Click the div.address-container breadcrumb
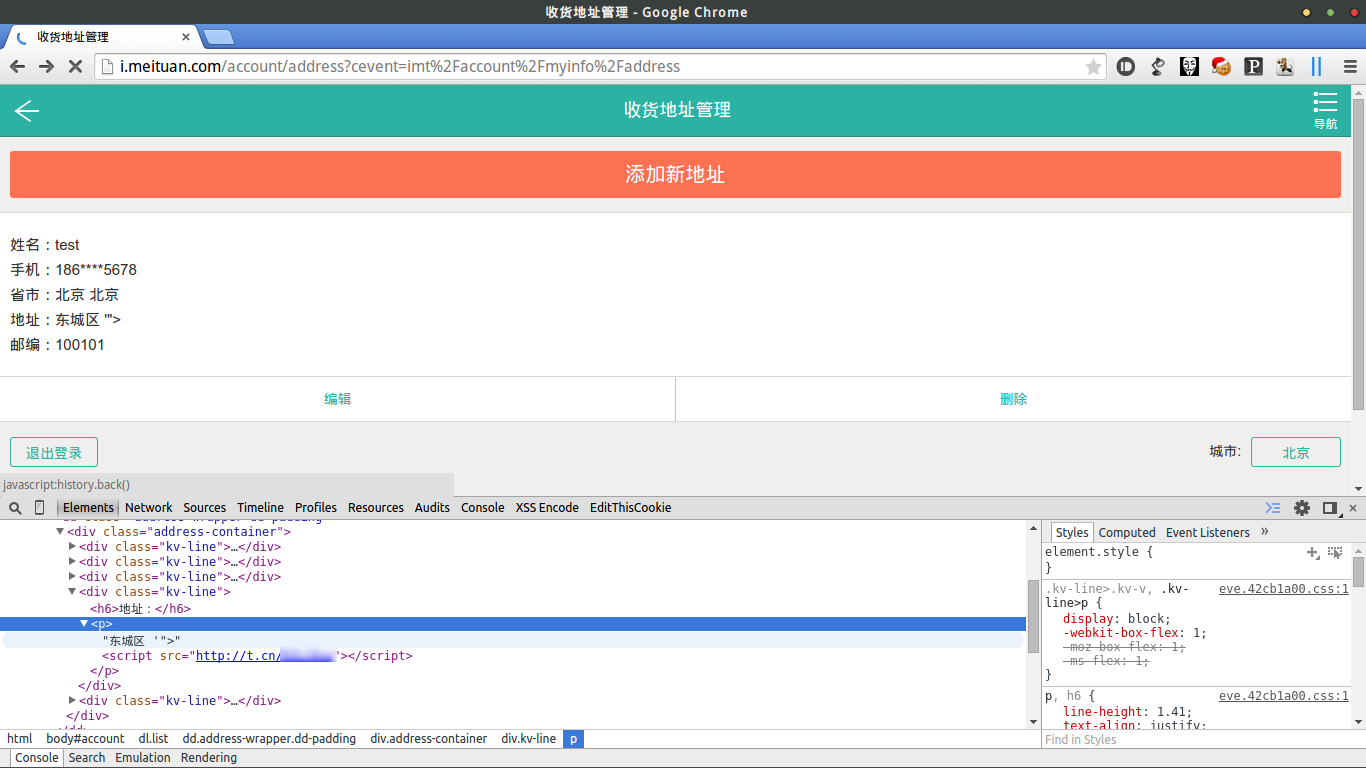Screen dimensions: 1366x768 tap(429, 739)
